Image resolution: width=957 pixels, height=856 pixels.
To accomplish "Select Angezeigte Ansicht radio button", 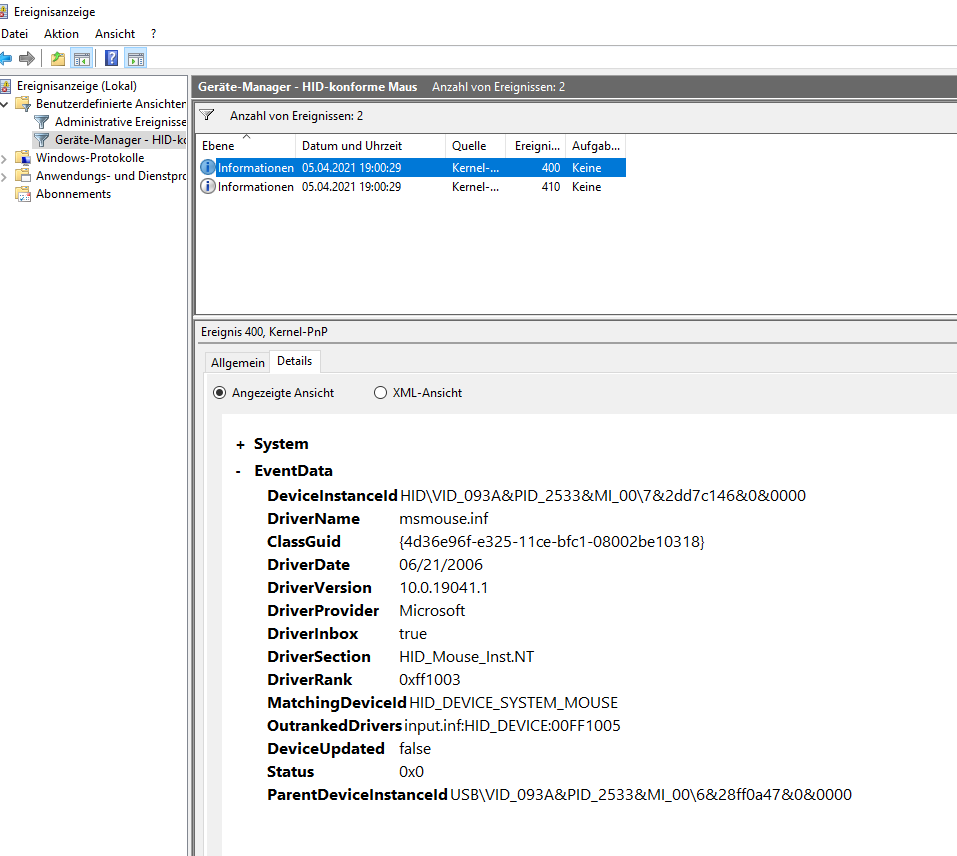I will 219,392.
